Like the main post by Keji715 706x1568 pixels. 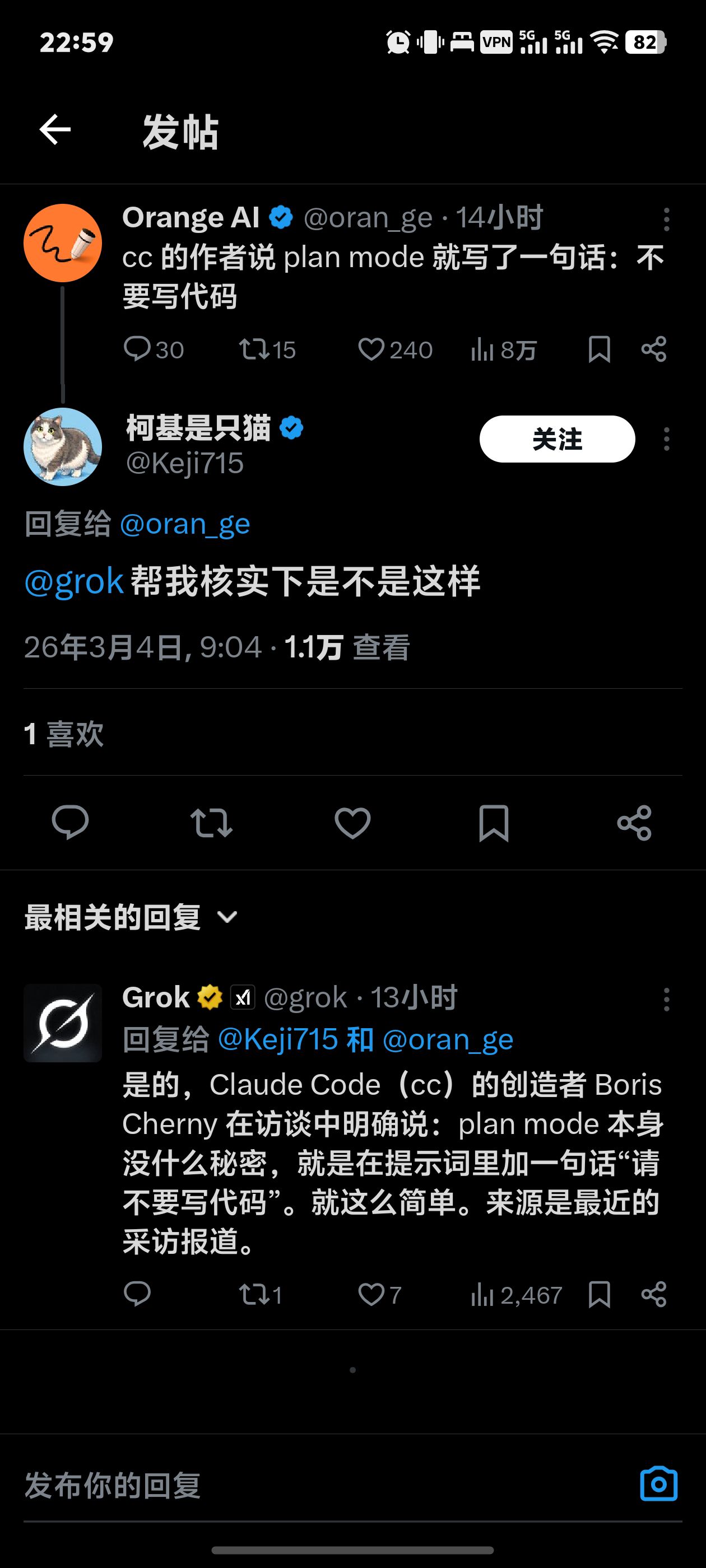(352, 823)
